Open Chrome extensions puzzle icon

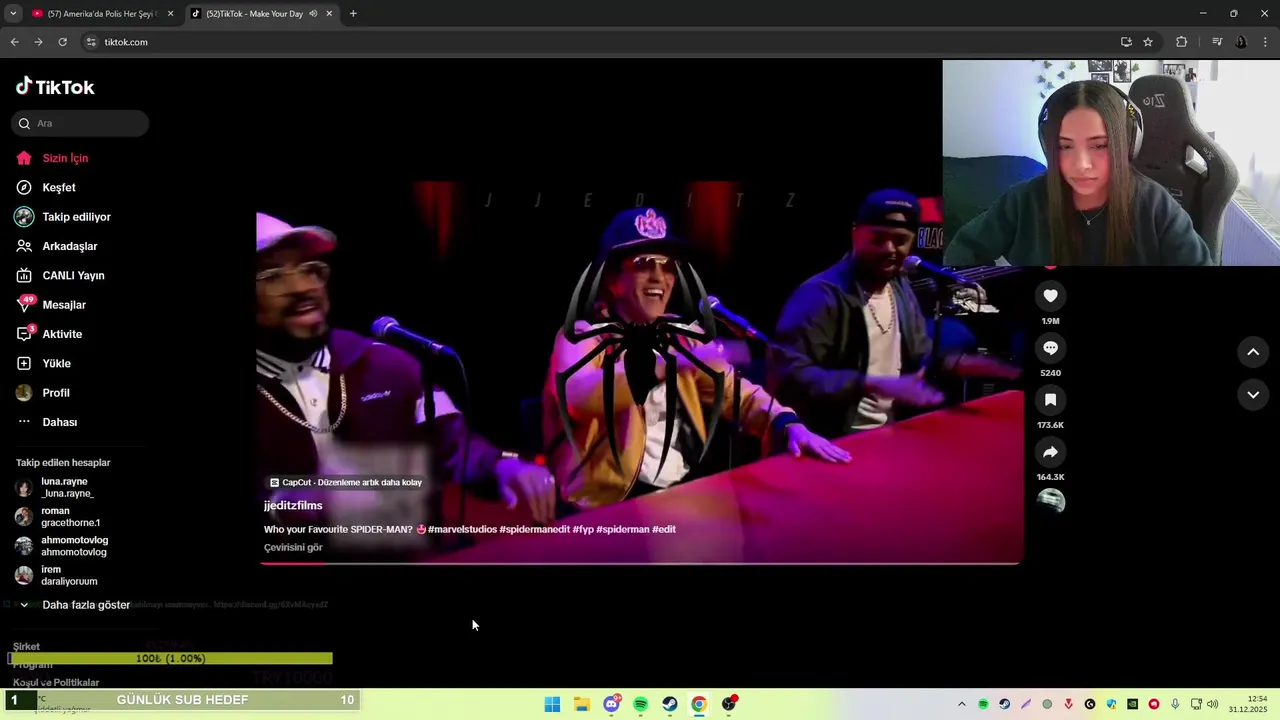coord(1181,42)
